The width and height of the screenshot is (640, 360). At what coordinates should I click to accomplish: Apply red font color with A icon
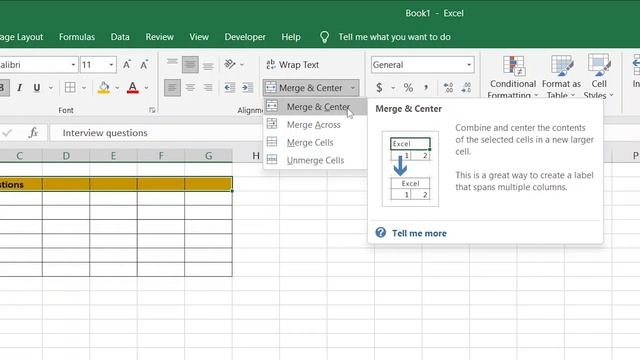click(x=133, y=88)
